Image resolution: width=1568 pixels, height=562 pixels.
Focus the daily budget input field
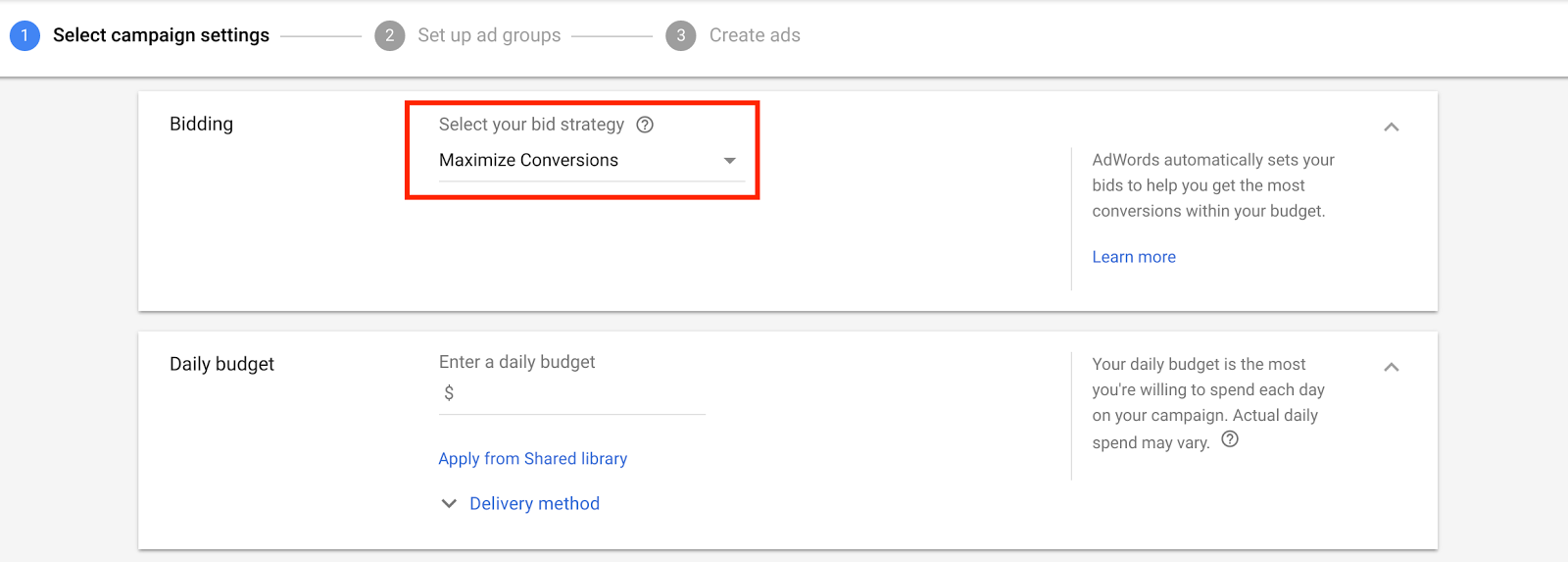tap(578, 393)
